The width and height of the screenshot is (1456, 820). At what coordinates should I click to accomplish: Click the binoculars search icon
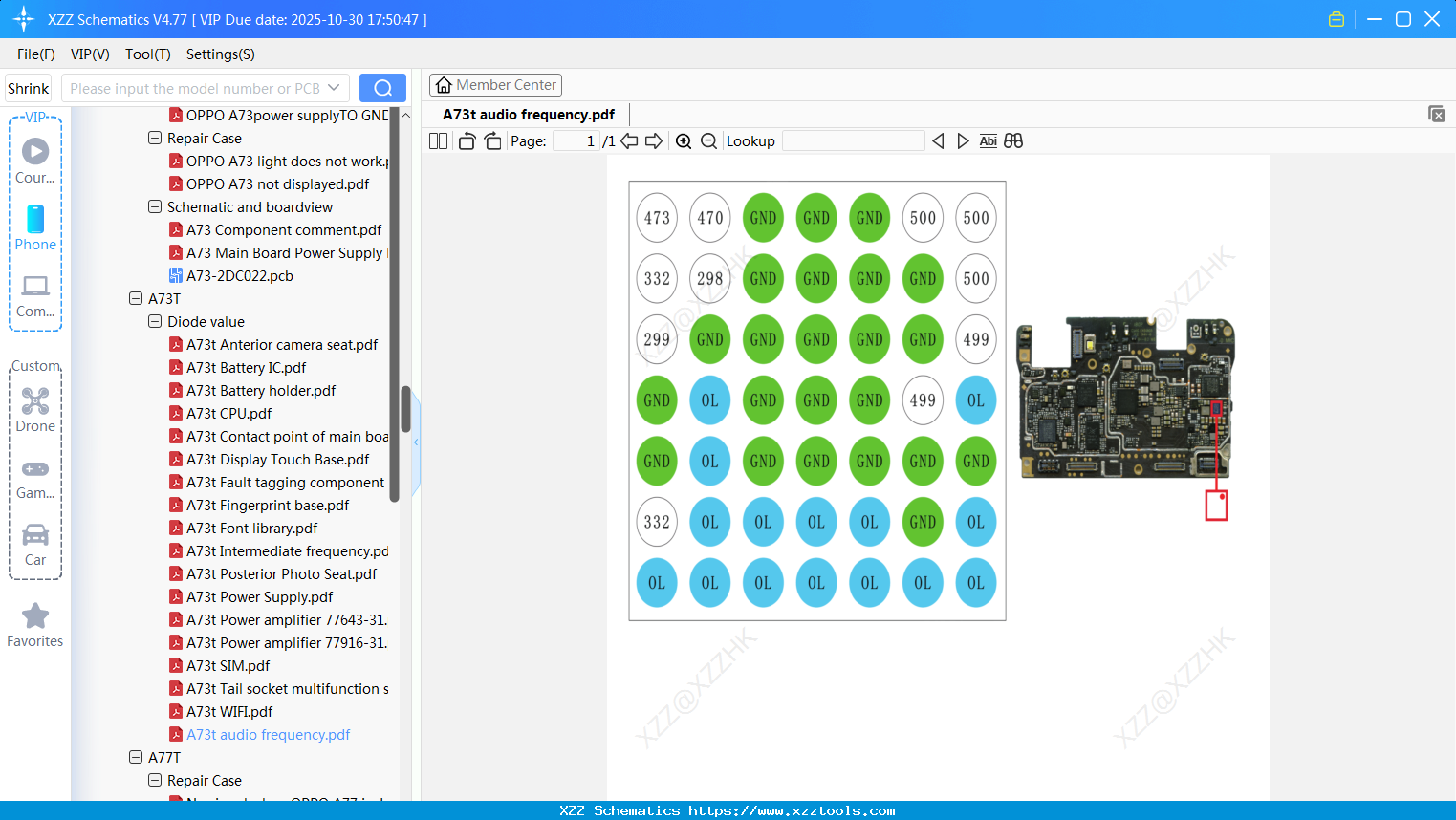[x=1013, y=141]
